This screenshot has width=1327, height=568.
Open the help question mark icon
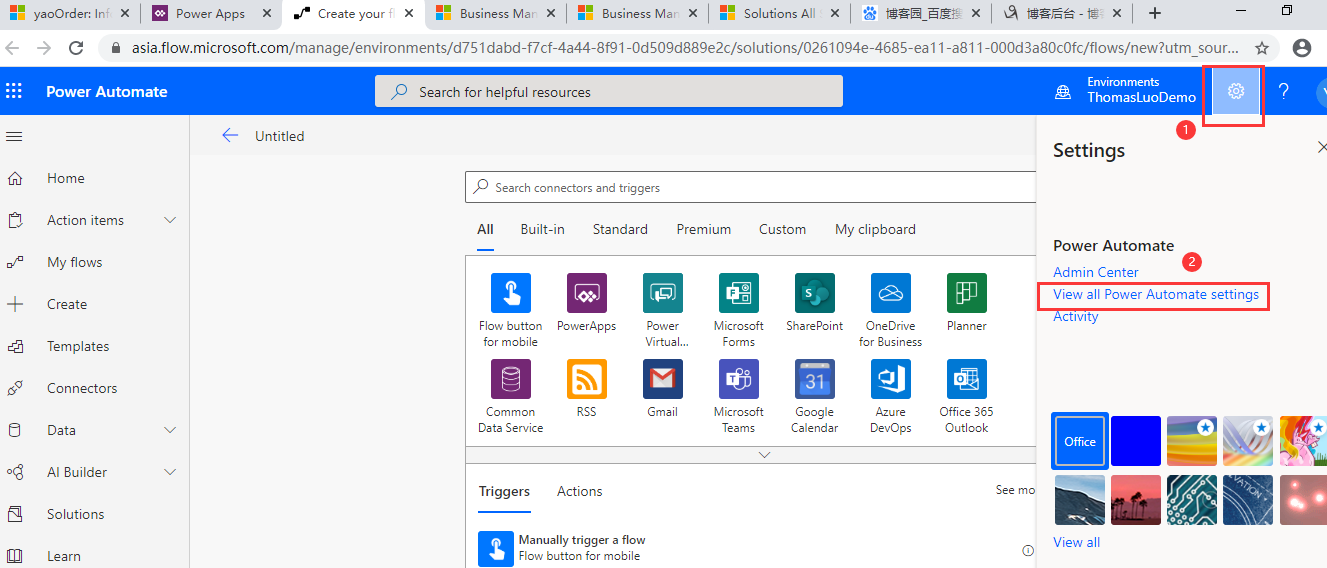coord(1284,91)
